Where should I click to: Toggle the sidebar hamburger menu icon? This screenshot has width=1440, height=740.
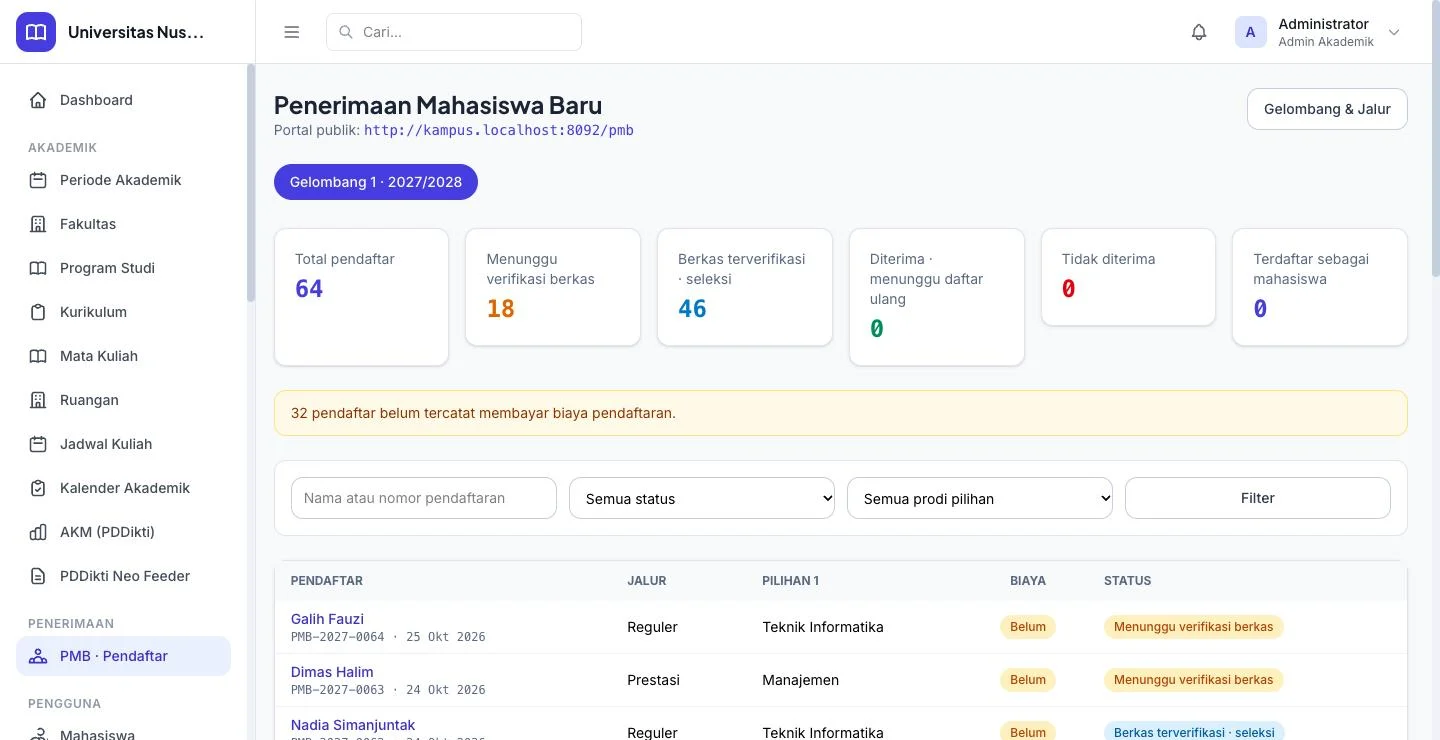pyautogui.click(x=292, y=32)
